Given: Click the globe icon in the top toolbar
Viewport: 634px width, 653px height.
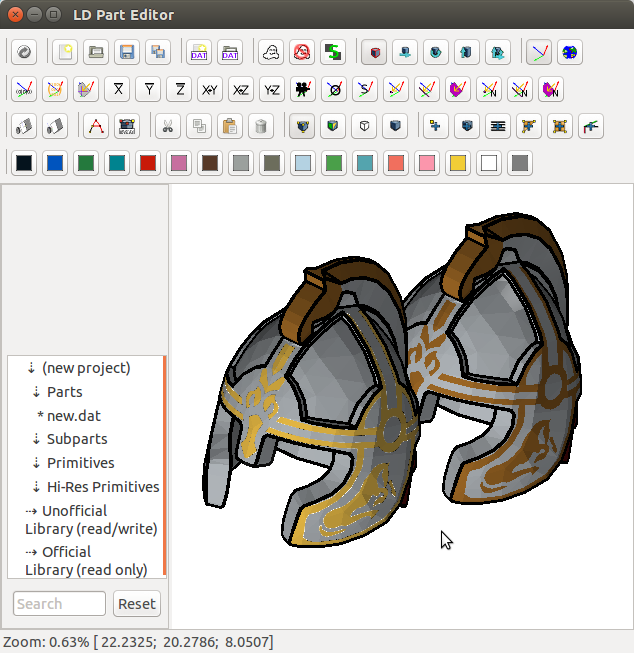Looking at the screenshot, I should (570, 52).
